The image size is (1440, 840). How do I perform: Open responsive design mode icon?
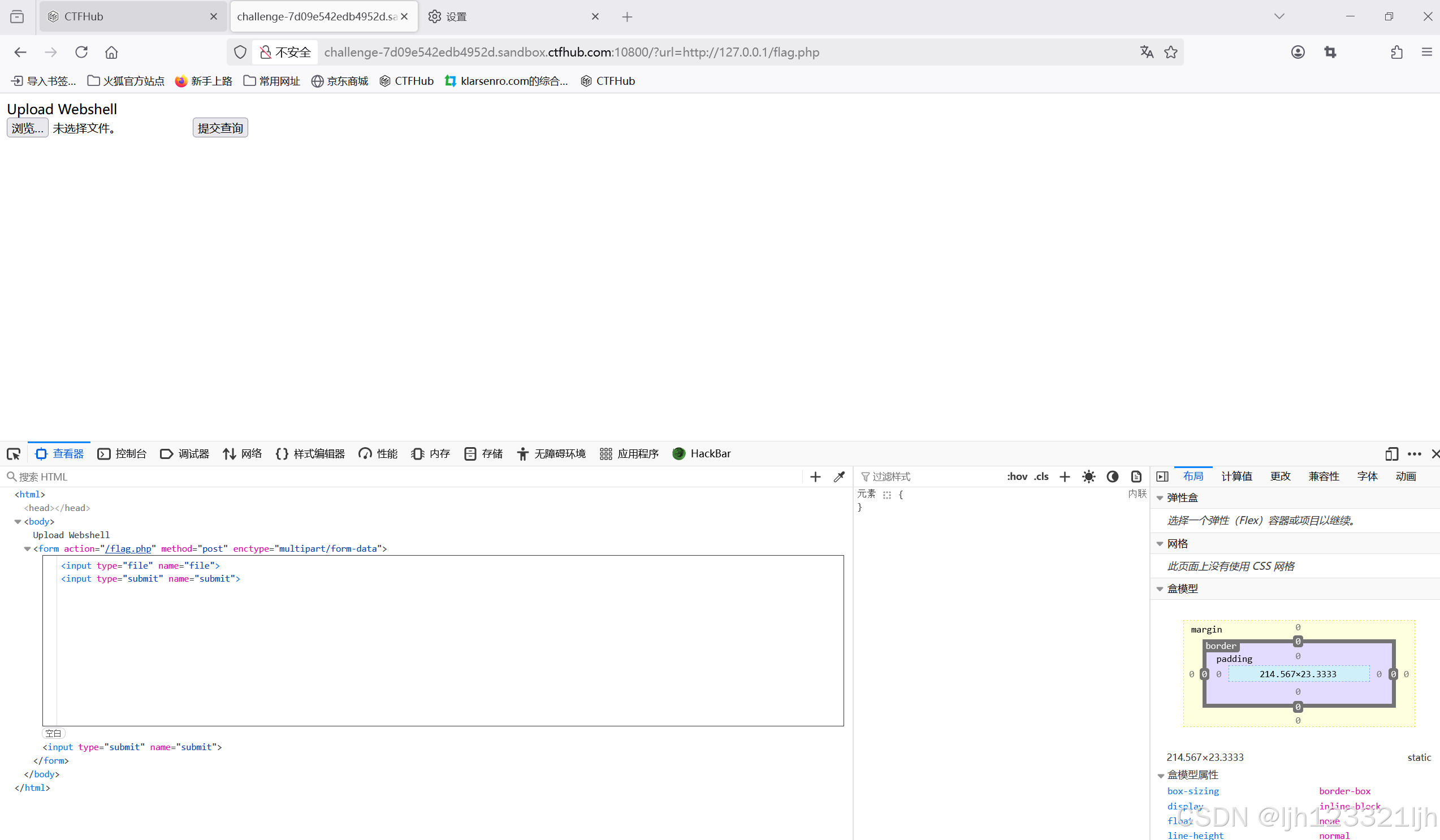[1391, 454]
